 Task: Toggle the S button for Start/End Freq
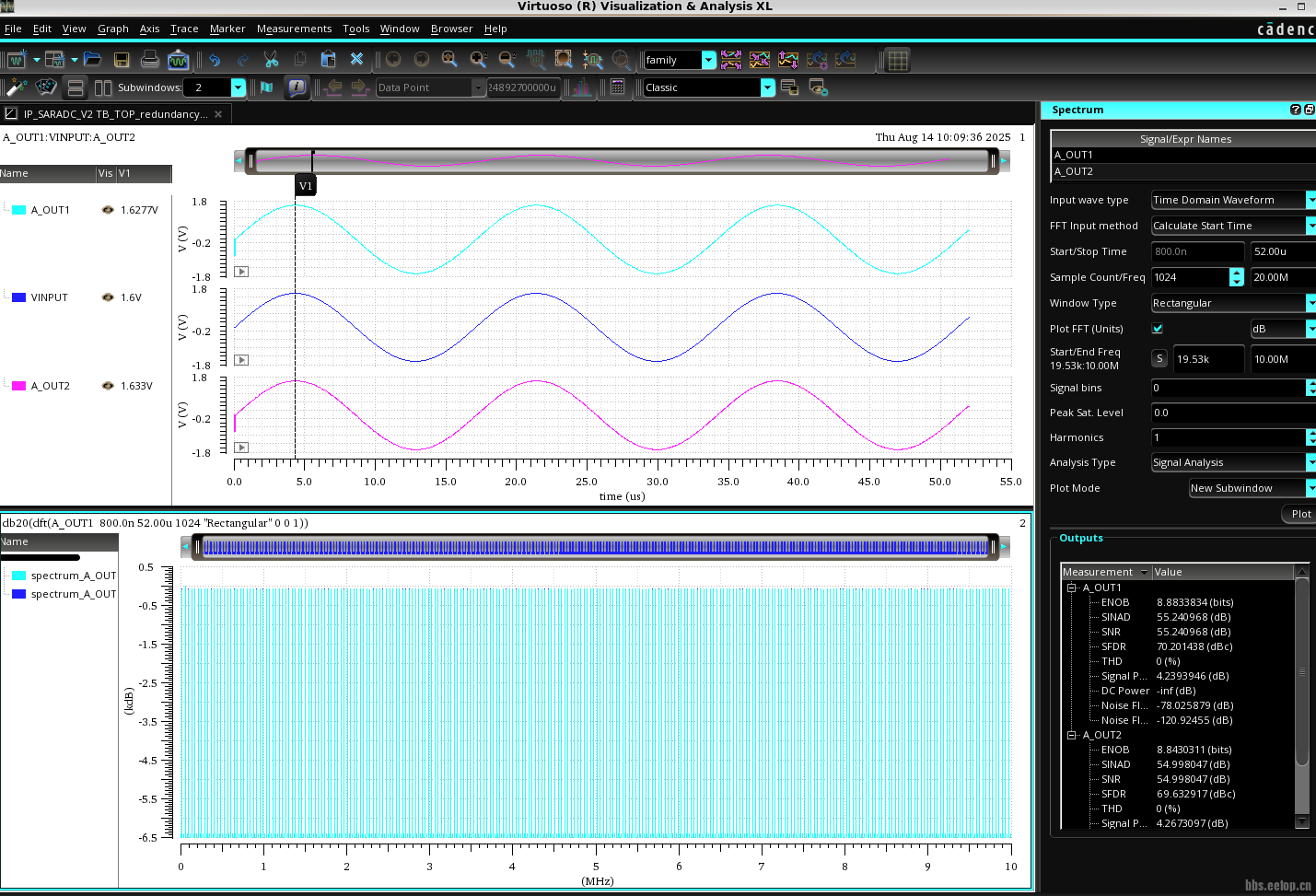(x=1159, y=359)
